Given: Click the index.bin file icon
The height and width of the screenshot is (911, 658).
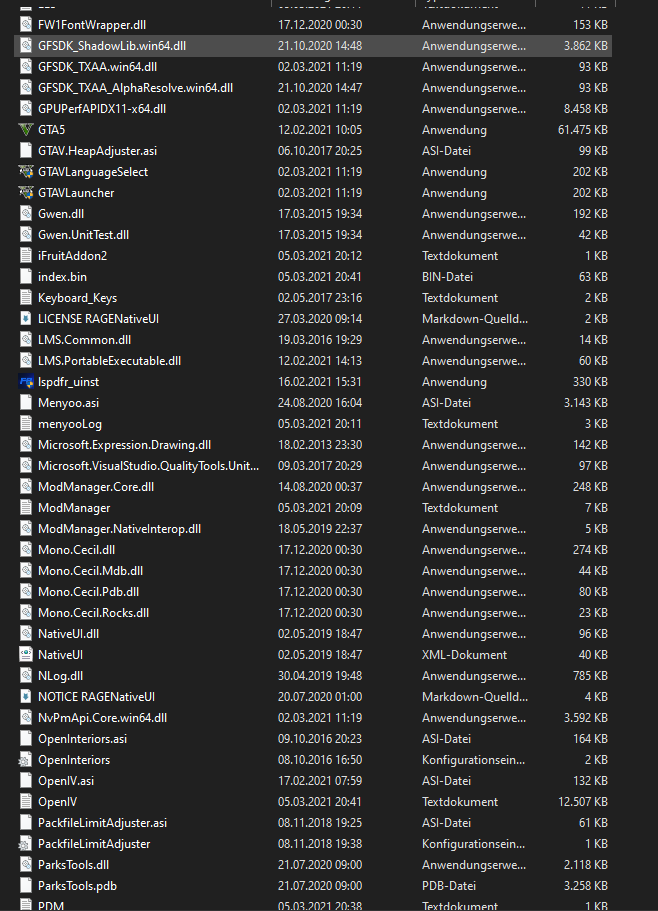Looking at the screenshot, I should (26, 277).
